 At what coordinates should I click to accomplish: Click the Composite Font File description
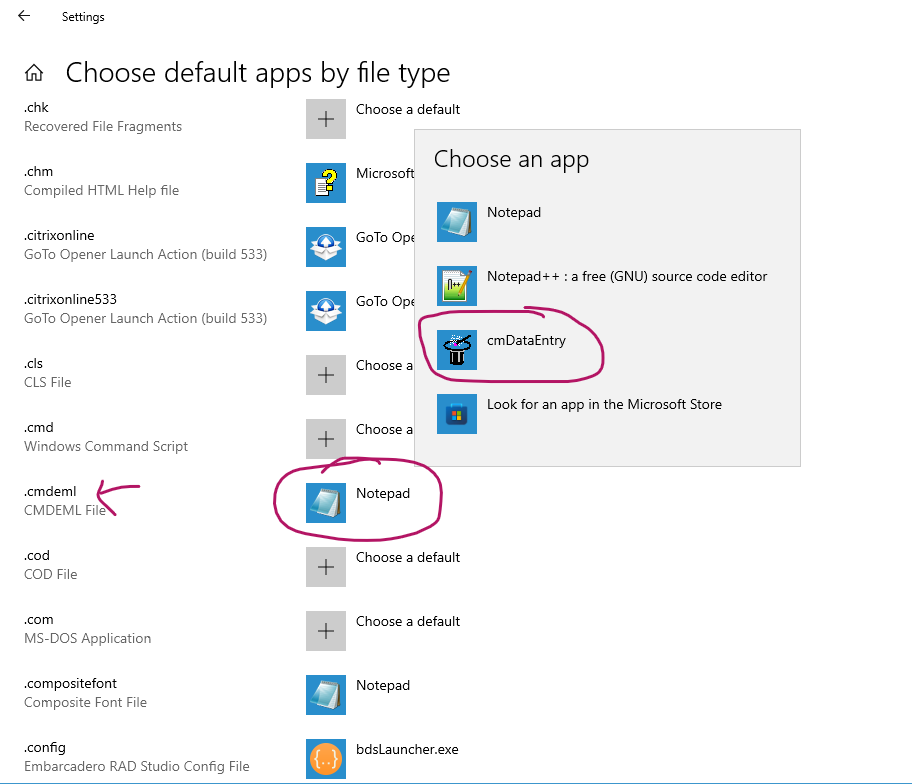(86, 703)
